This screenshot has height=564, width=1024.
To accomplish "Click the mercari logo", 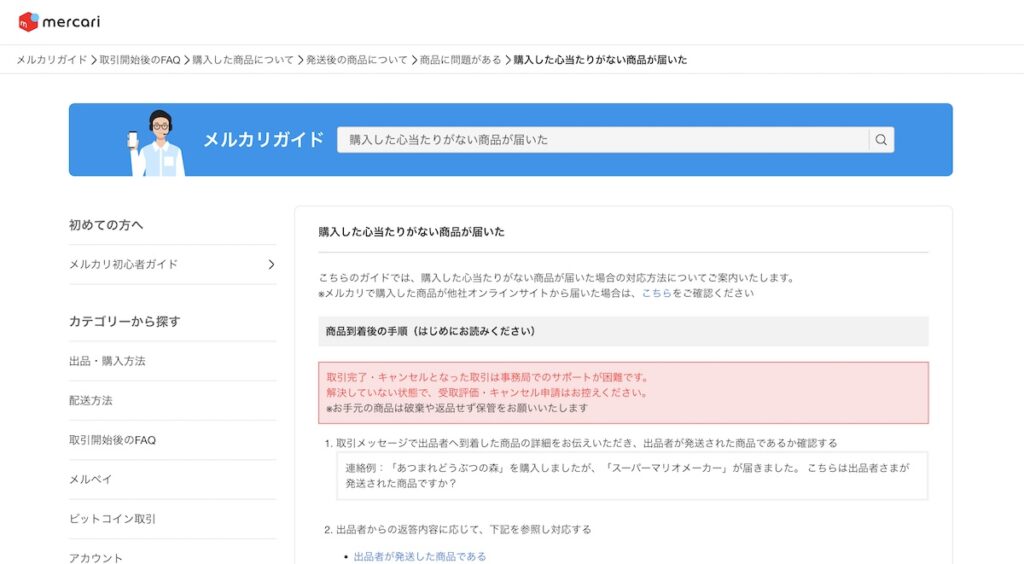I will [x=59, y=22].
